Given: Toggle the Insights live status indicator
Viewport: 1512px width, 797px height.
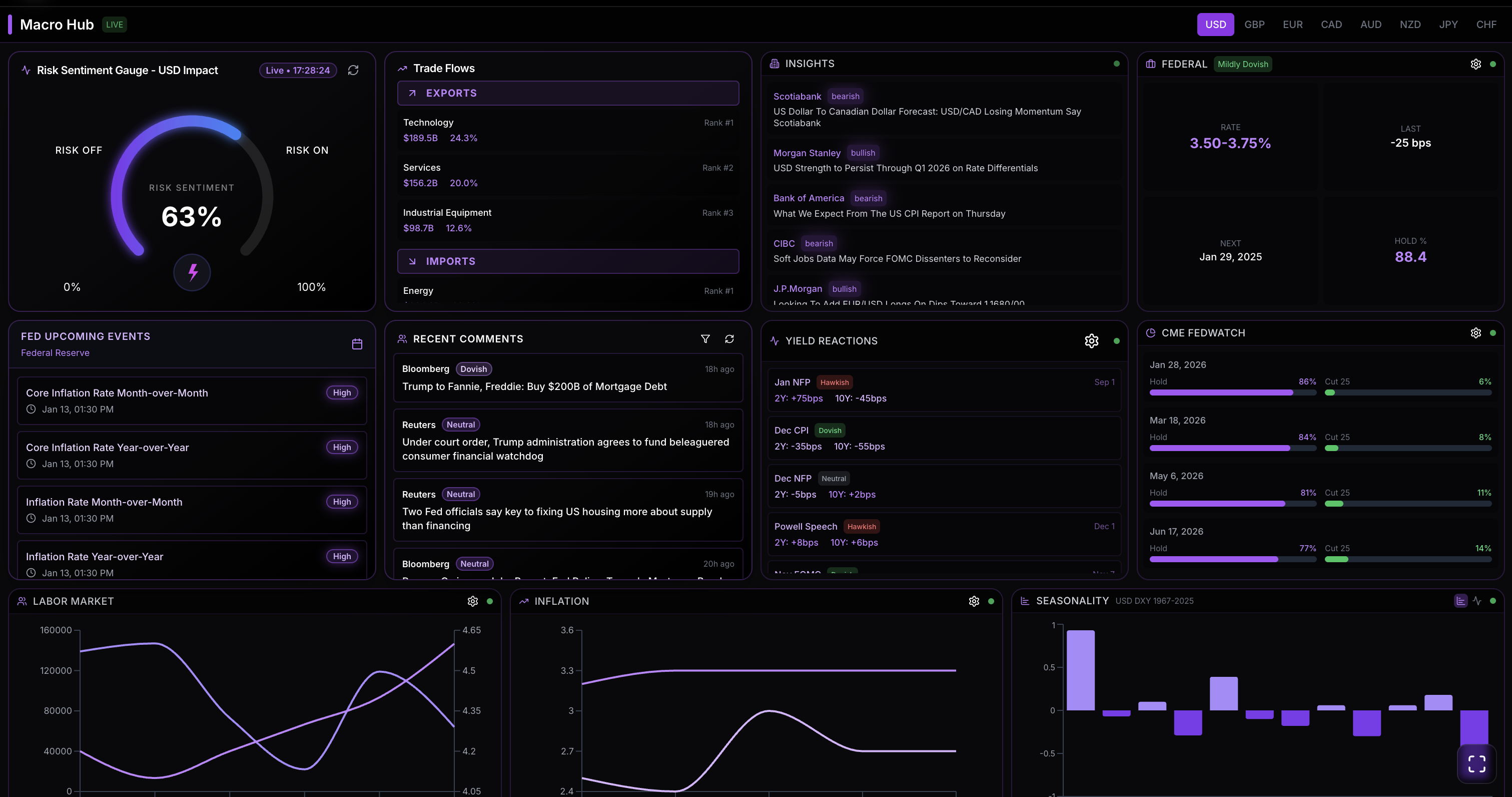Looking at the screenshot, I should pos(1116,64).
